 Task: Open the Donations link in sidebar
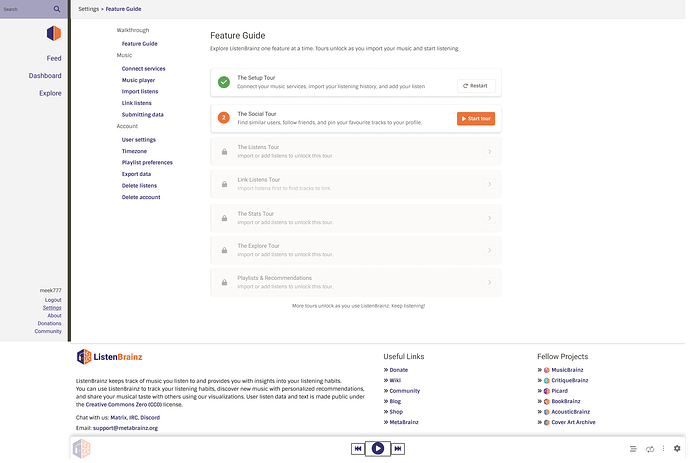(49, 323)
